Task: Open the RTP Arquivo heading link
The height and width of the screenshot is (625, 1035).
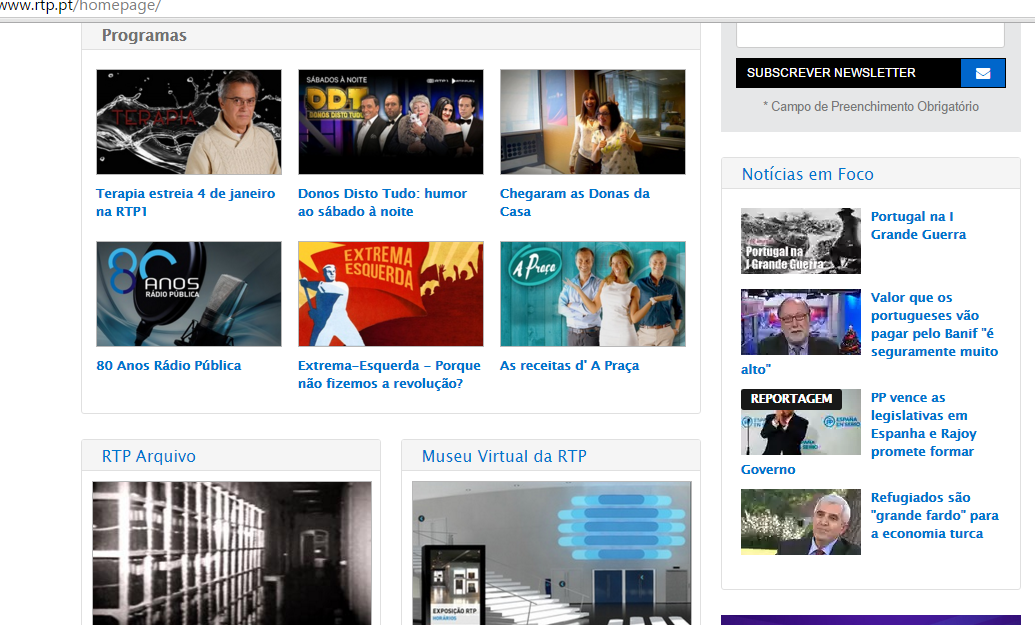Action: [149, 456]
